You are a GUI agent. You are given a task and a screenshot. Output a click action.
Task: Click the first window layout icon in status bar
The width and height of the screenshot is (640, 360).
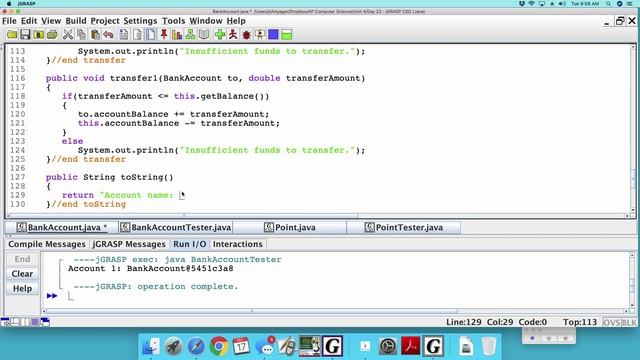point(5,322)
